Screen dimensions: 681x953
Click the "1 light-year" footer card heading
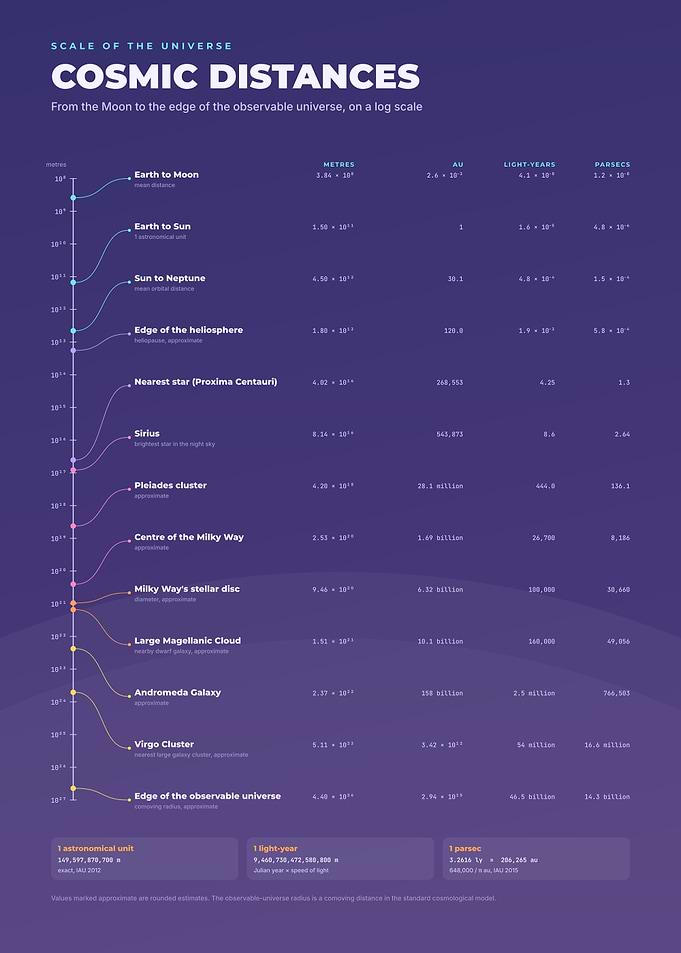(275, 848)
